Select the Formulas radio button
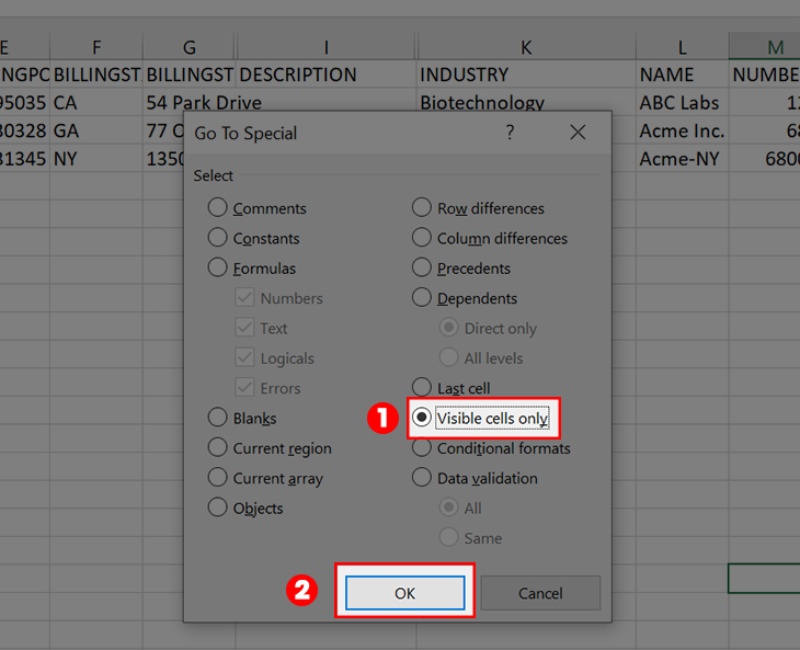Image resolution: width=800 pixels, height=650 pixels. [218, 268]
